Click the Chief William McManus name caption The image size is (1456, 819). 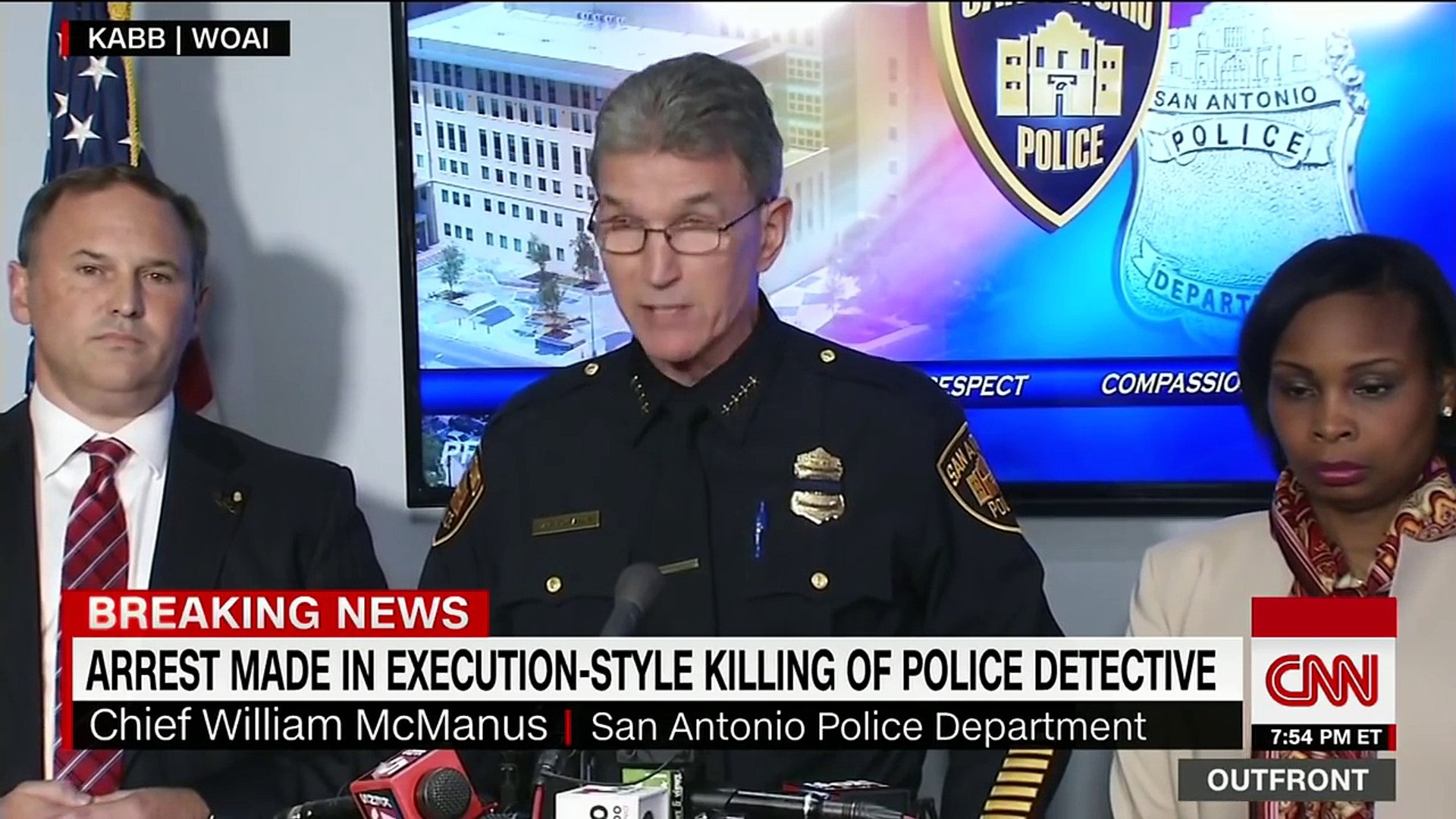(318, 725)
